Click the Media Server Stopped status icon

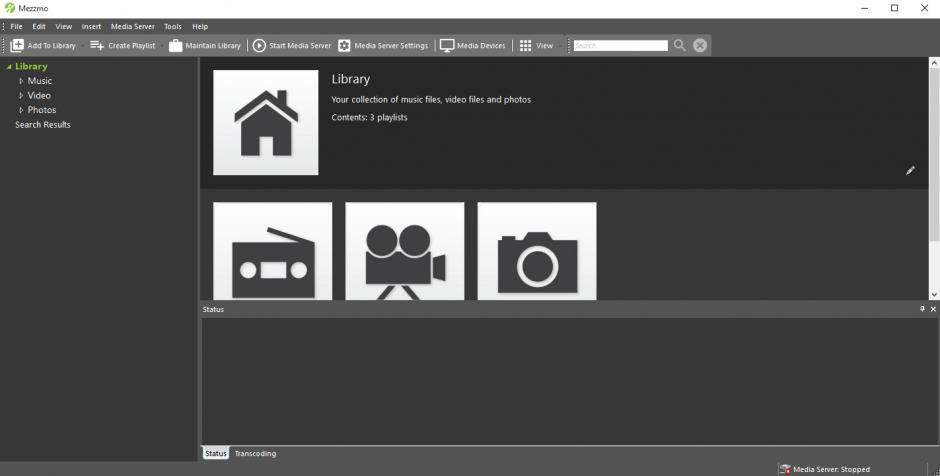784,469
